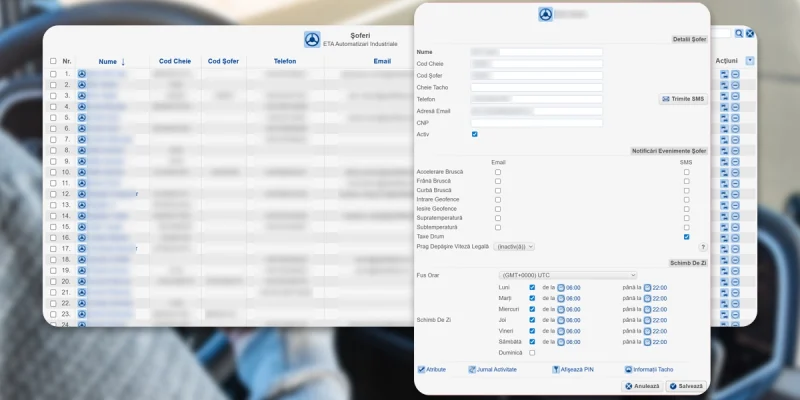Expand Prag Depășire Viteză Legală dropdown
800x400 pixels.
[514, 246]
